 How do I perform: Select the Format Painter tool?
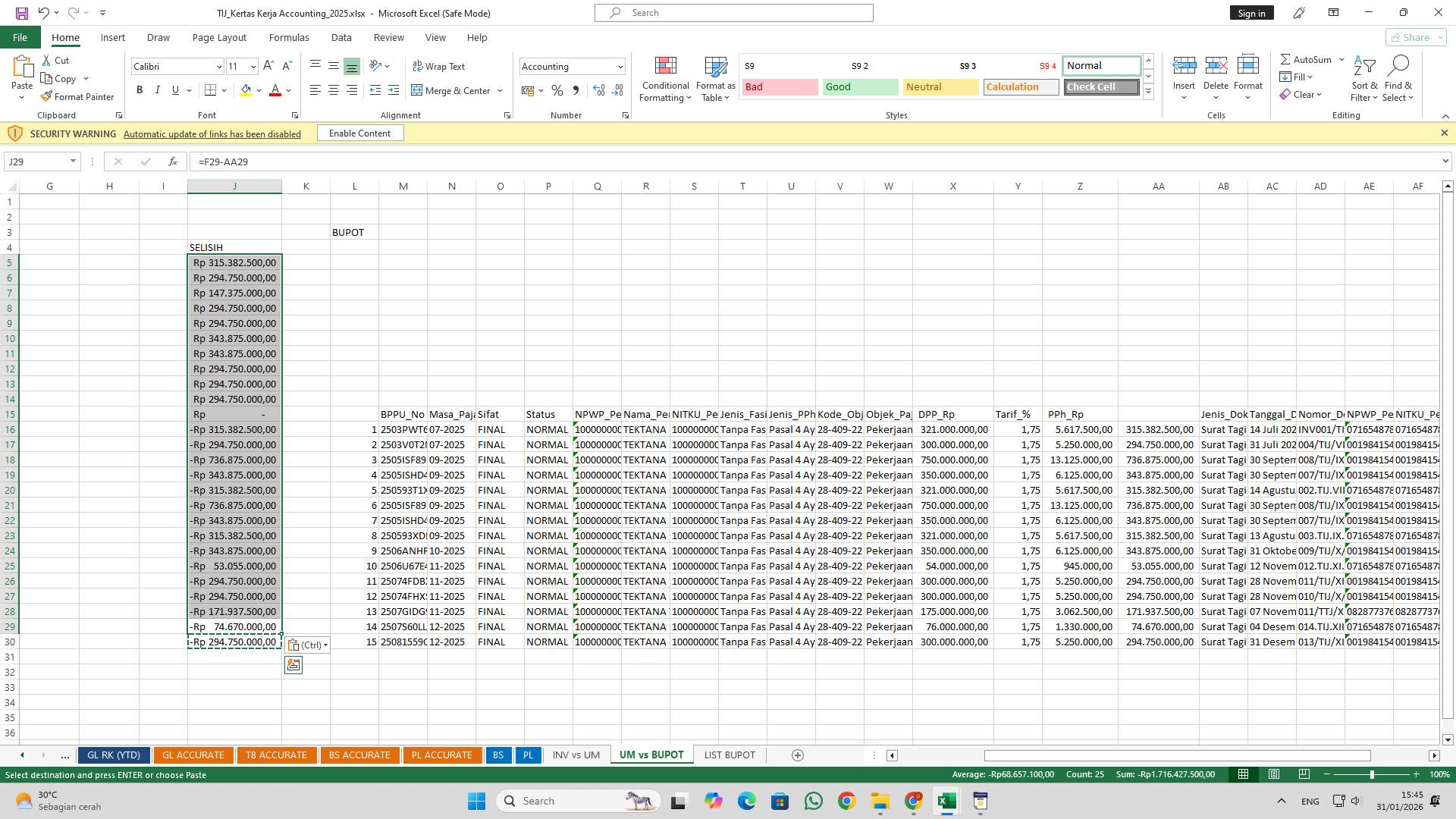point(78,96)
